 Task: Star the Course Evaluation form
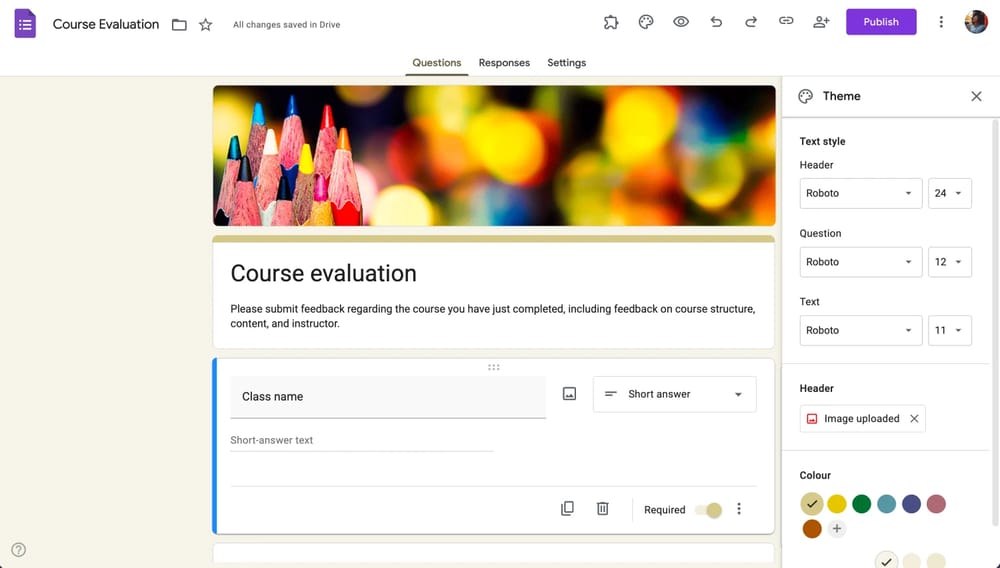205,25
